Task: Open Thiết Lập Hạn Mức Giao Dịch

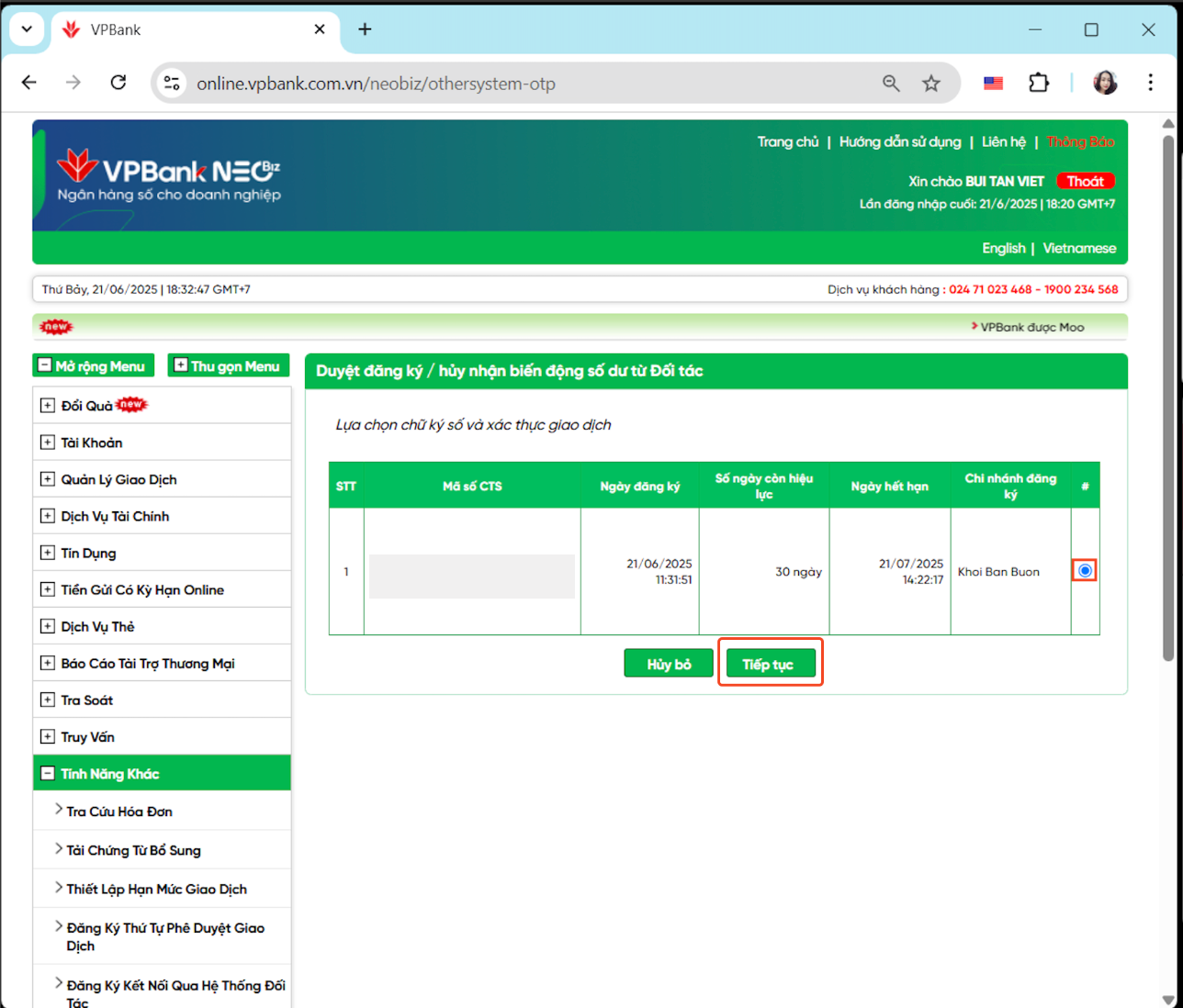Action: click(156, 889)
